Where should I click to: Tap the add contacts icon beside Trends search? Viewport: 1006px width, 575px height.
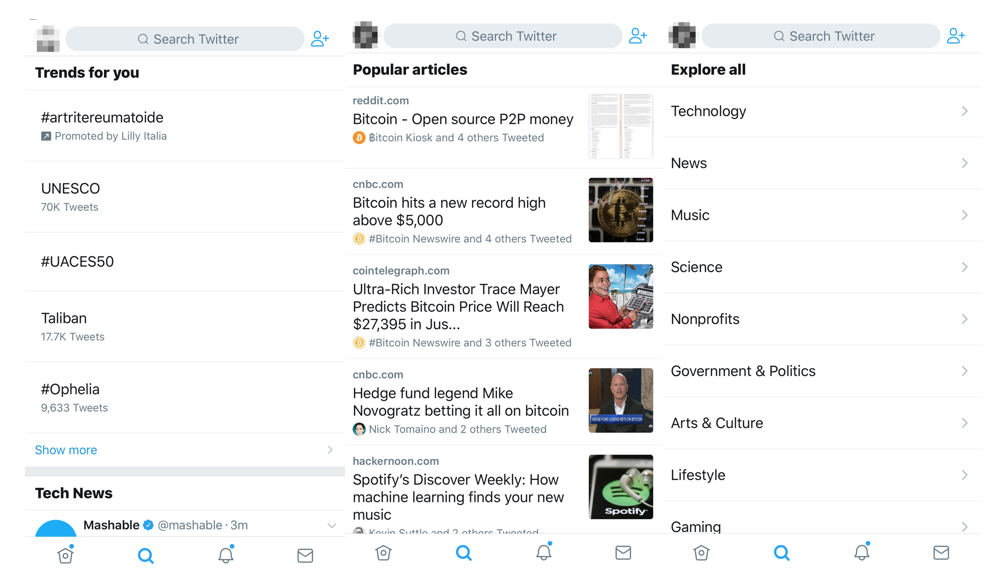click(x=320, y=39)
